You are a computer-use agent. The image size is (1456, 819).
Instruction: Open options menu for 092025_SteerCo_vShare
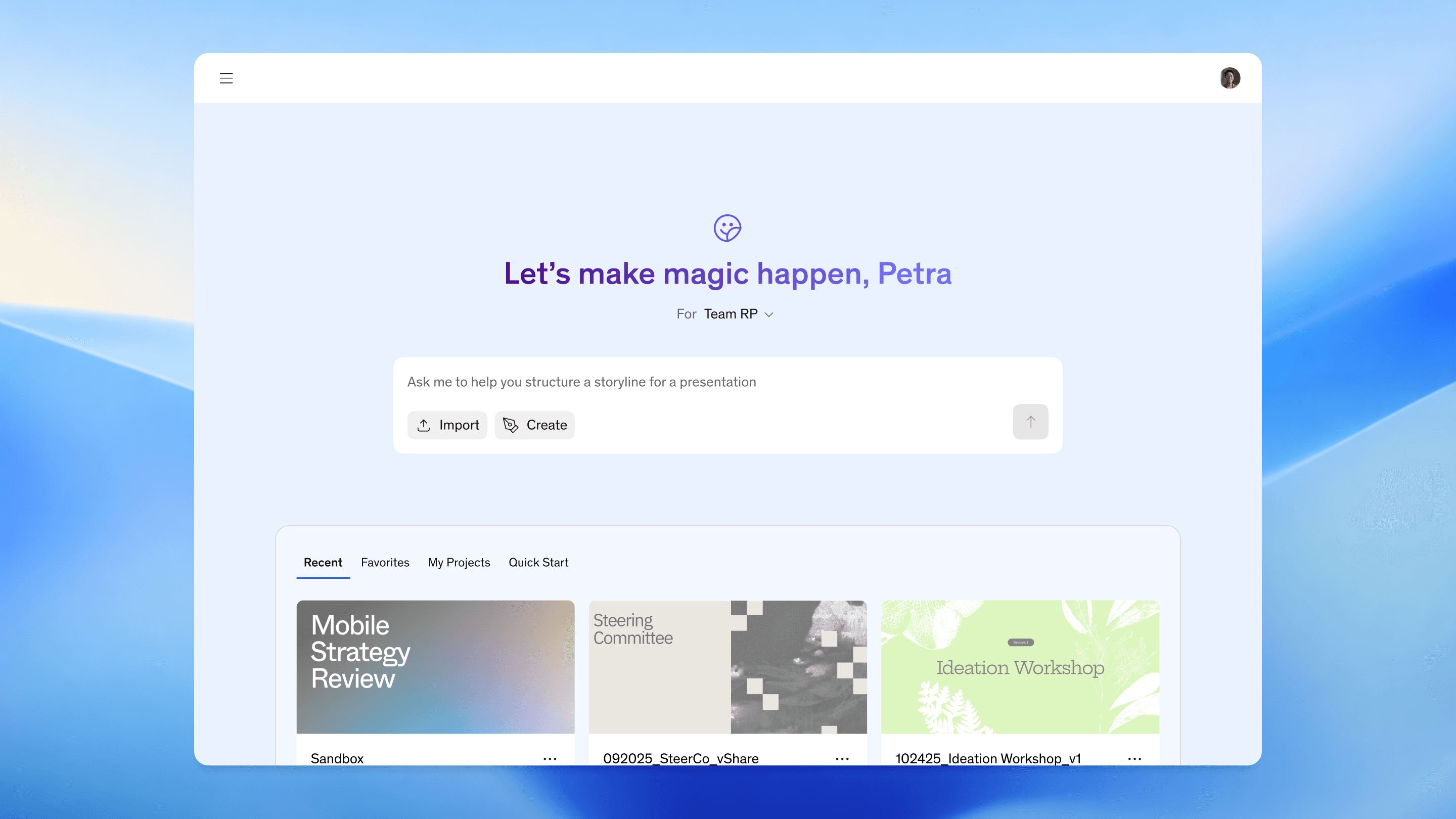pos(842,758)
